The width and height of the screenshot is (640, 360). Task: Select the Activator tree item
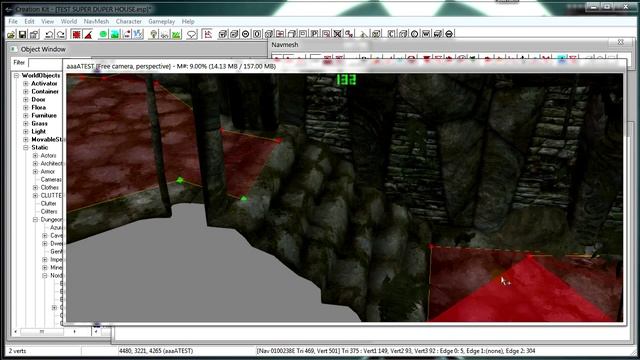tap(44, 83)
